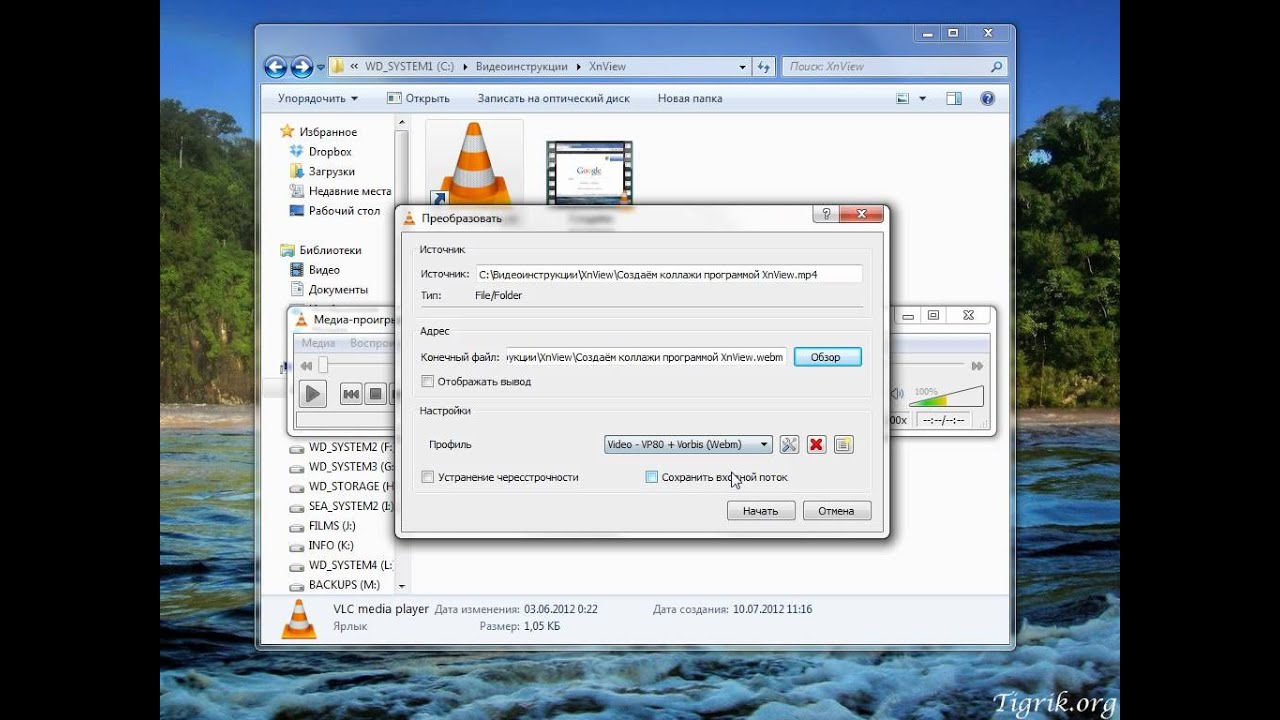Create a folder with Новая папка
This screenshot has height=720, width=1280.
coord(690,99)
